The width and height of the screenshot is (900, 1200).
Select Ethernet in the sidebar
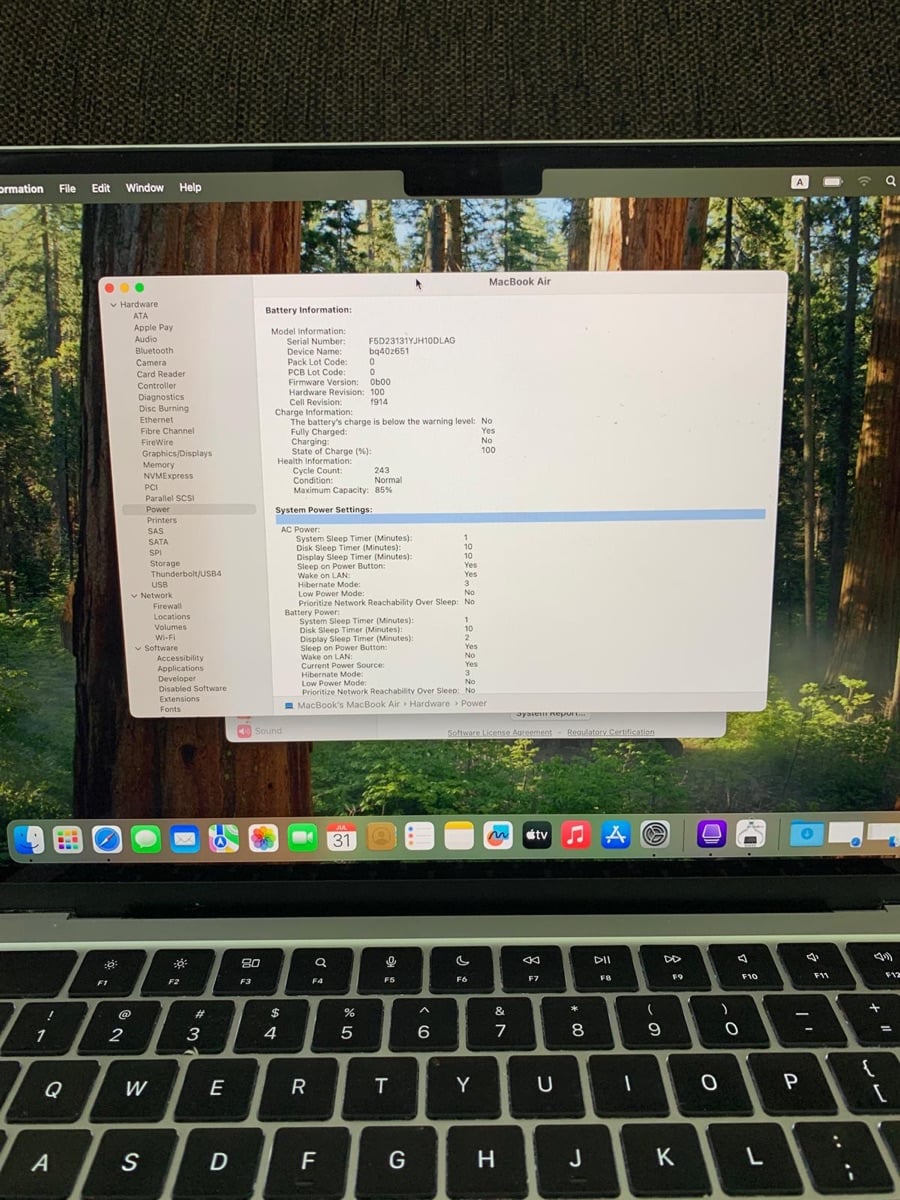(156, 420)
